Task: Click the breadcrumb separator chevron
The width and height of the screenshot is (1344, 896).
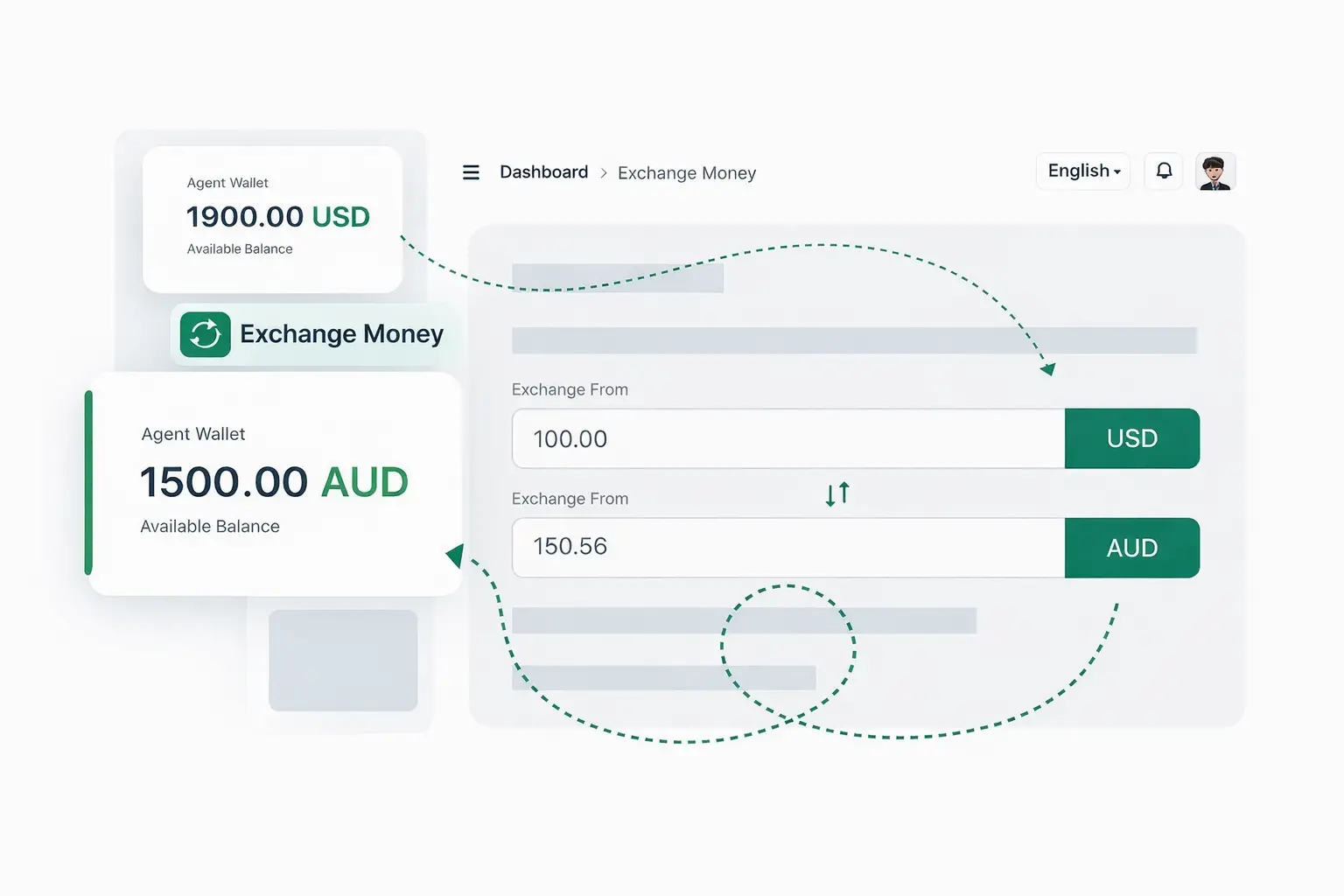Action: pos(604,173)
